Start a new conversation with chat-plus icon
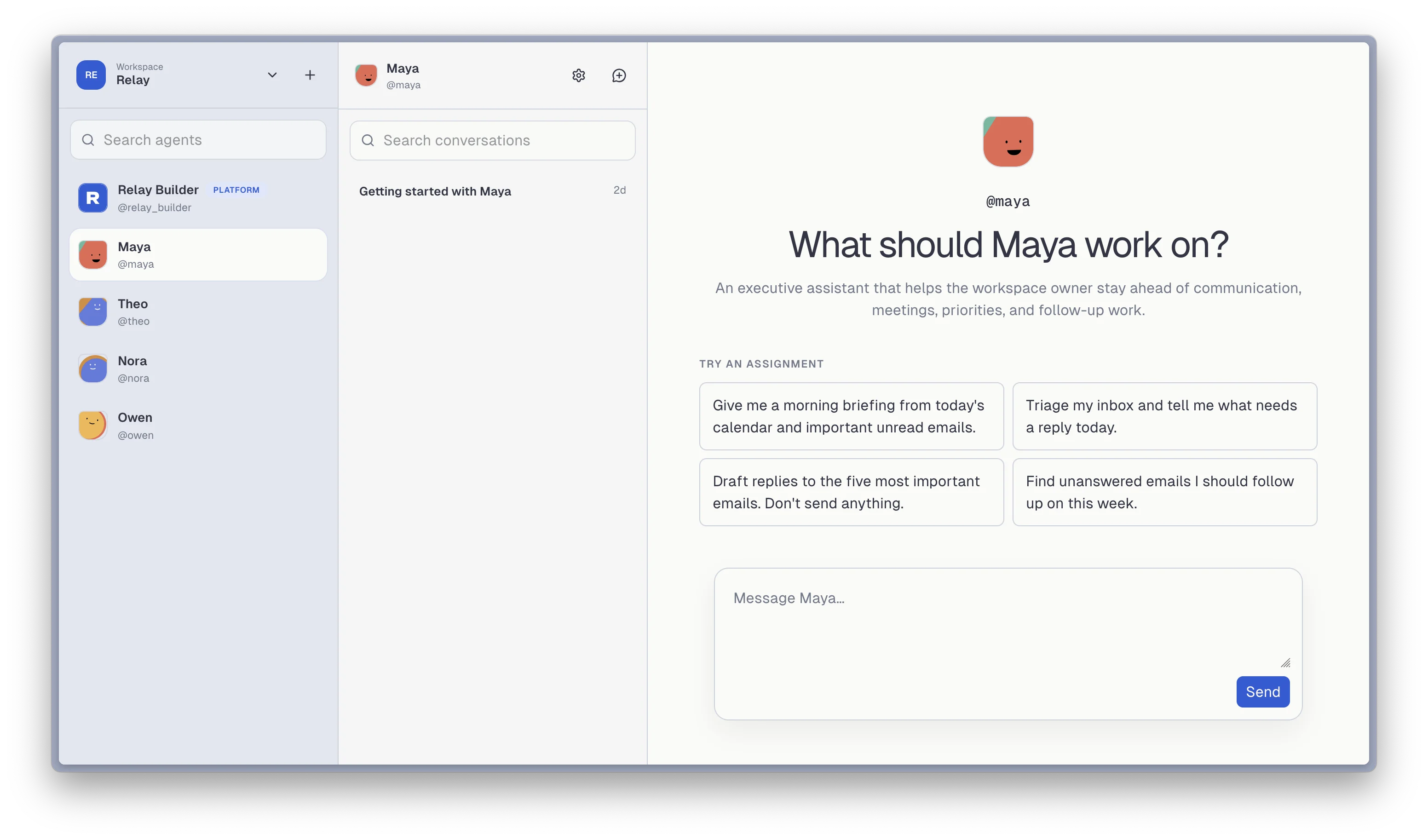Viewport: 1428px width, 840px height. click(x=619, y=75)
